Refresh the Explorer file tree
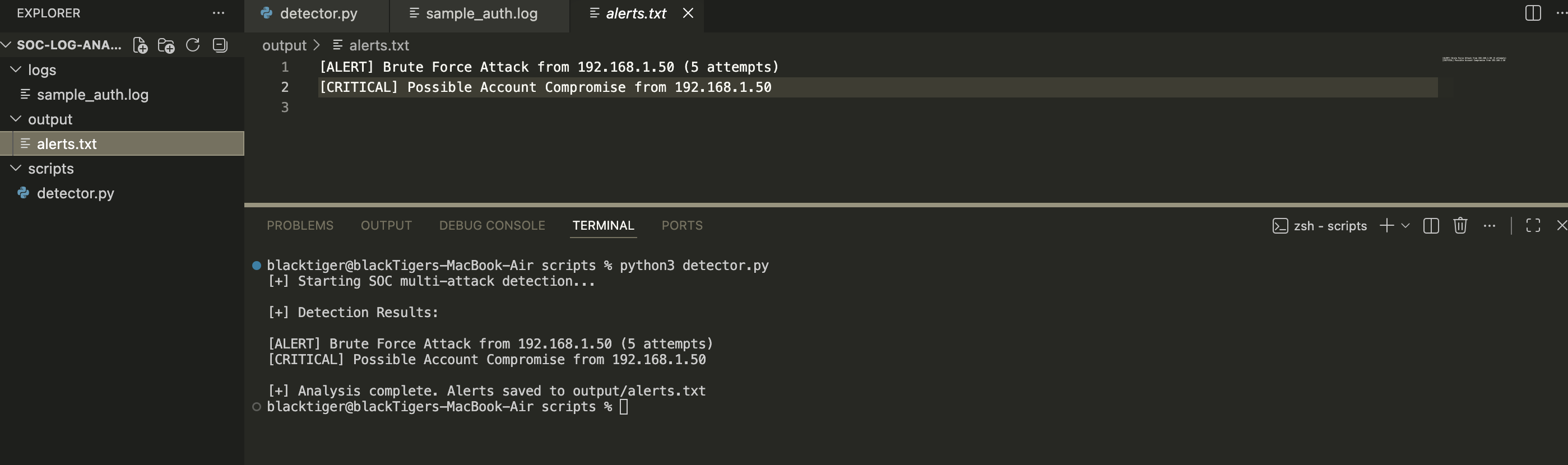The width and height of the screenshot is (1568, 465). point(193,45)
